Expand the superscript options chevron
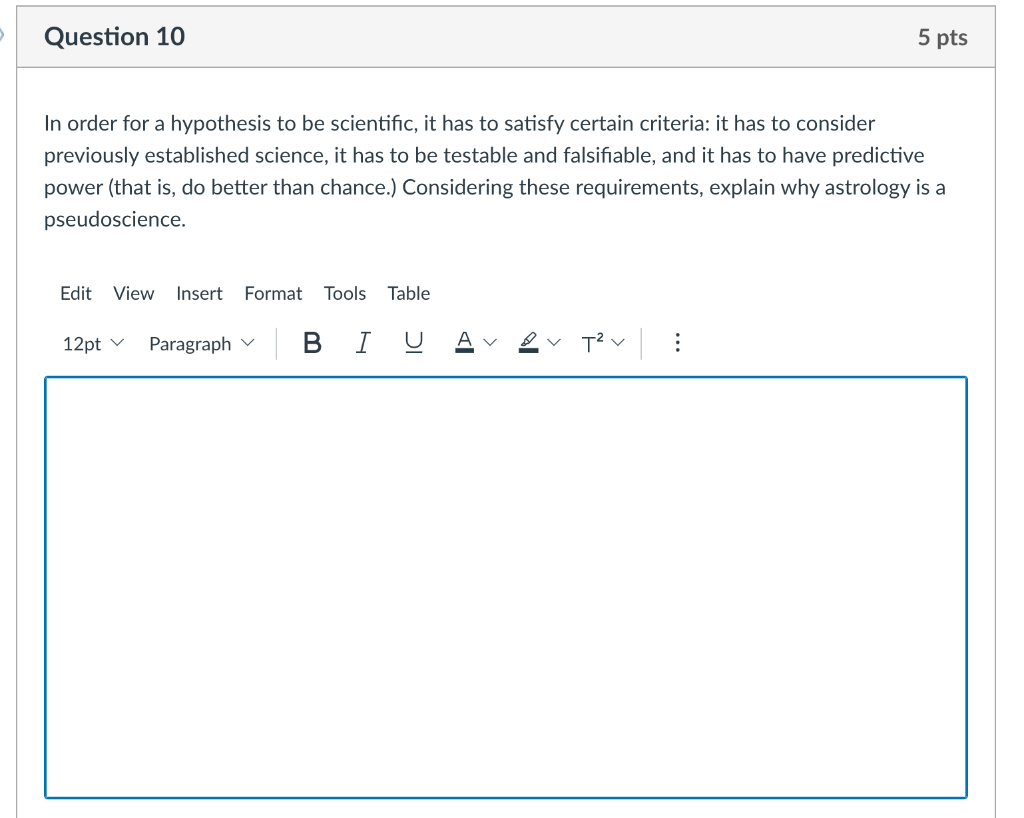 coord(617,342)
